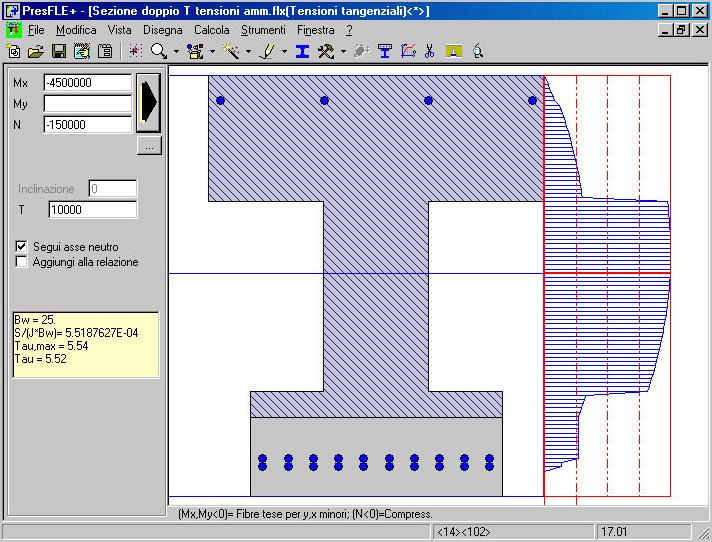712x542 pixels.
Task: Open the pencil tool dropdown arrow
Action: point(284,51)
